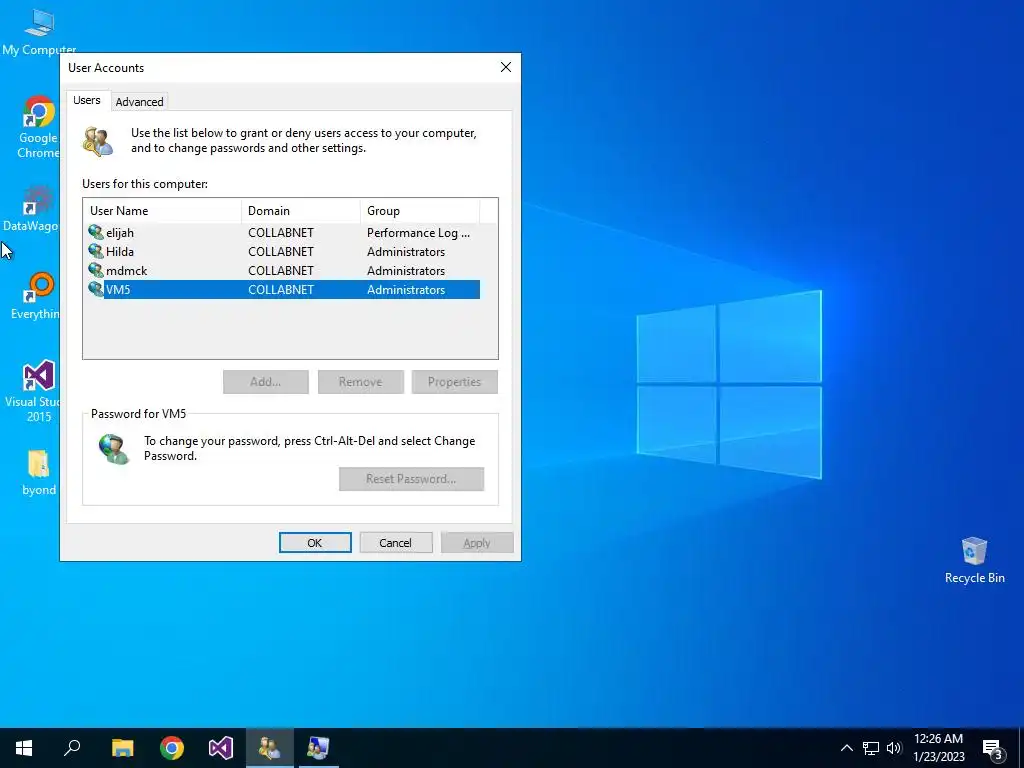The image size is (1024, 768).
Task: Click the Add... button
Action: 266,382
